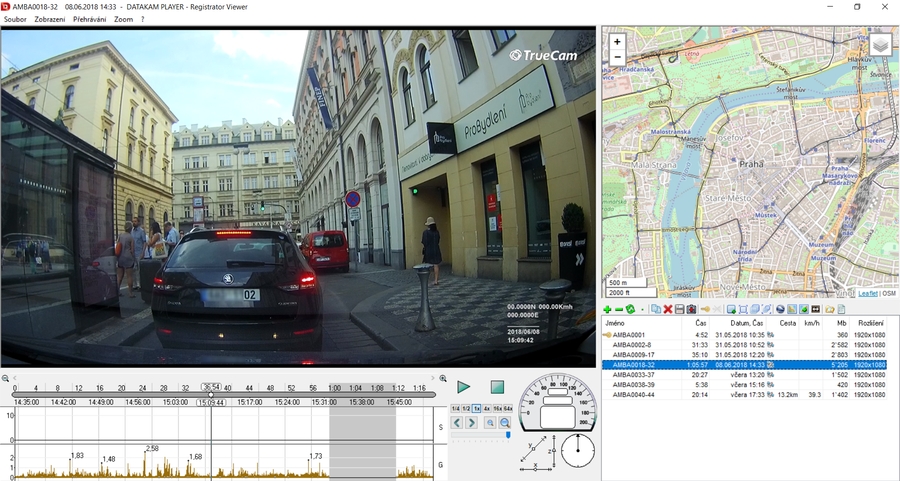Open the map layers selector
This screenshot has height=481, width=900.
click(880, 45)
